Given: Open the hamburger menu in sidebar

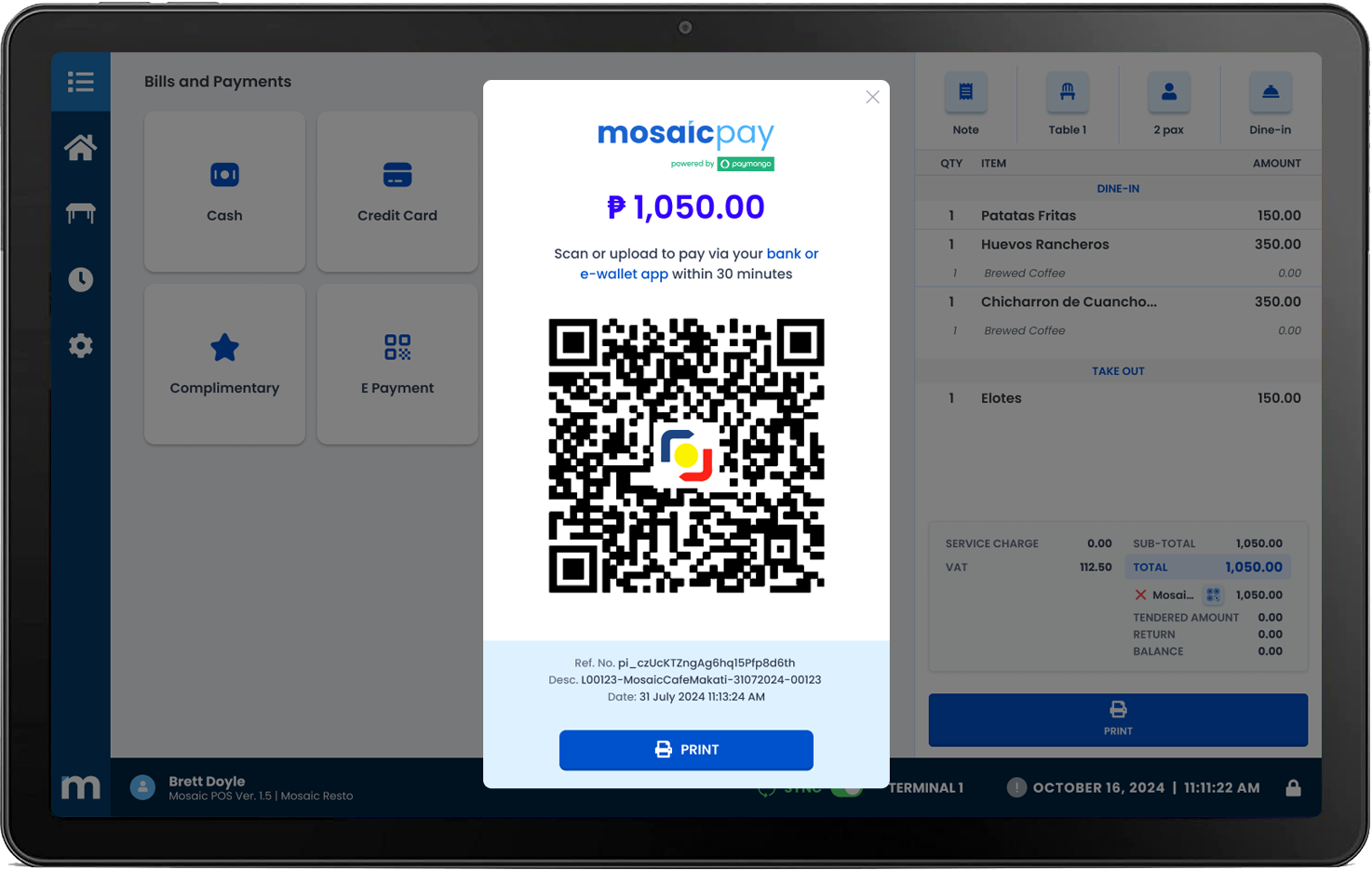Looking at the screenshot, I should (x=81, y=82).
